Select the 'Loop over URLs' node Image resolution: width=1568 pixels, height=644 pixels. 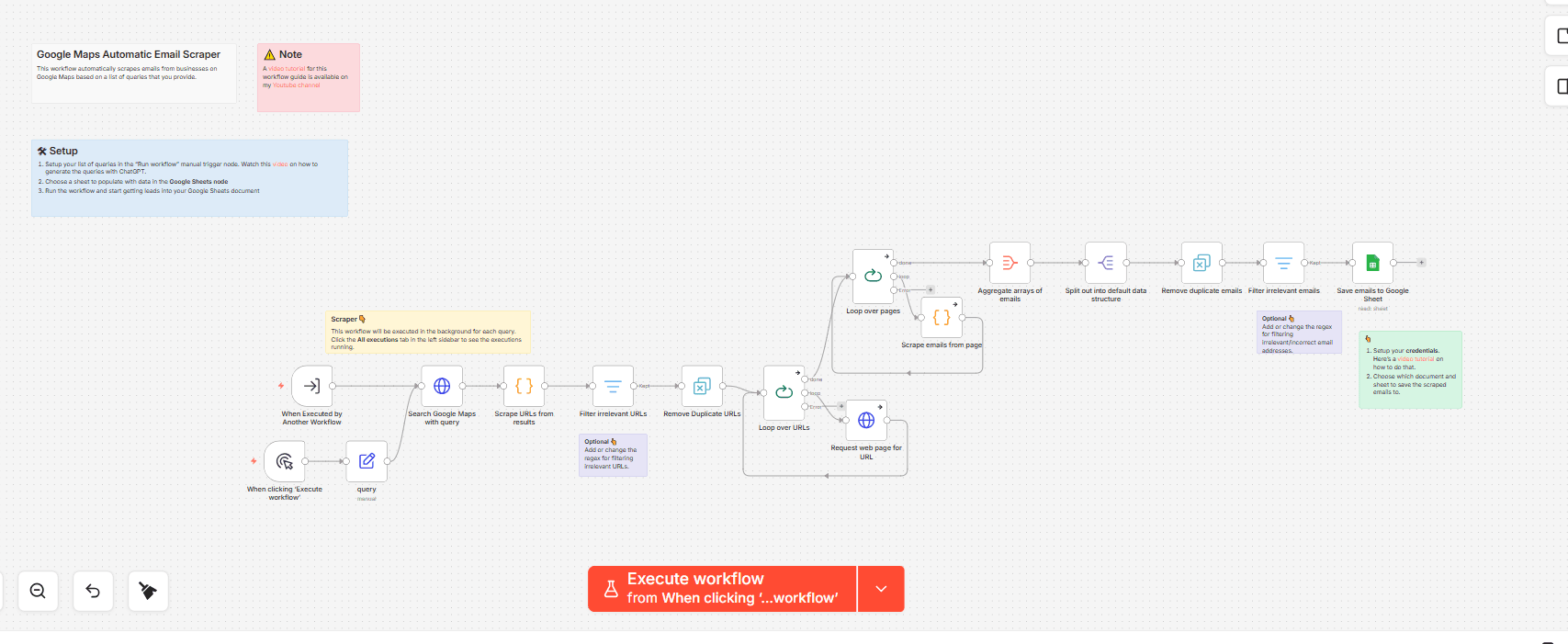[x=784, y=393]
